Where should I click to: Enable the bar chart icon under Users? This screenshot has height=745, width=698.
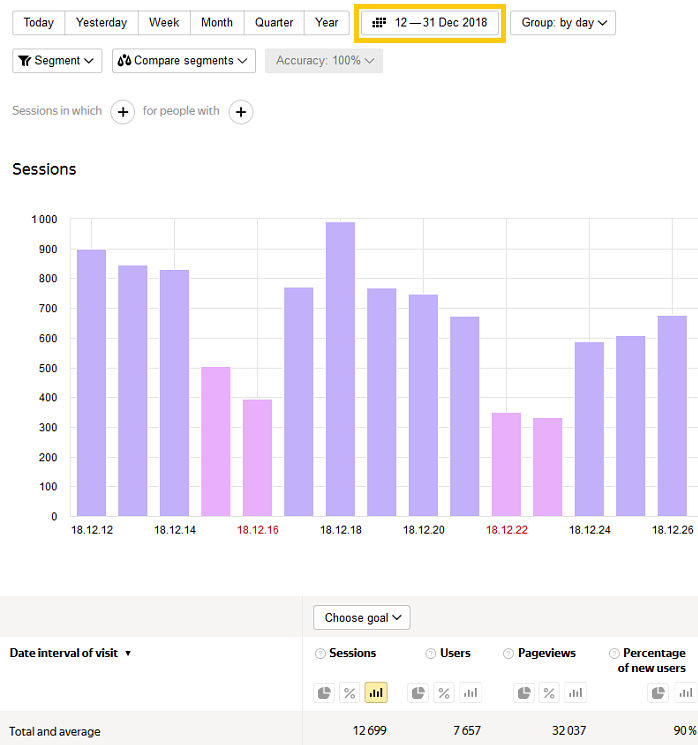tap(470, 693)
